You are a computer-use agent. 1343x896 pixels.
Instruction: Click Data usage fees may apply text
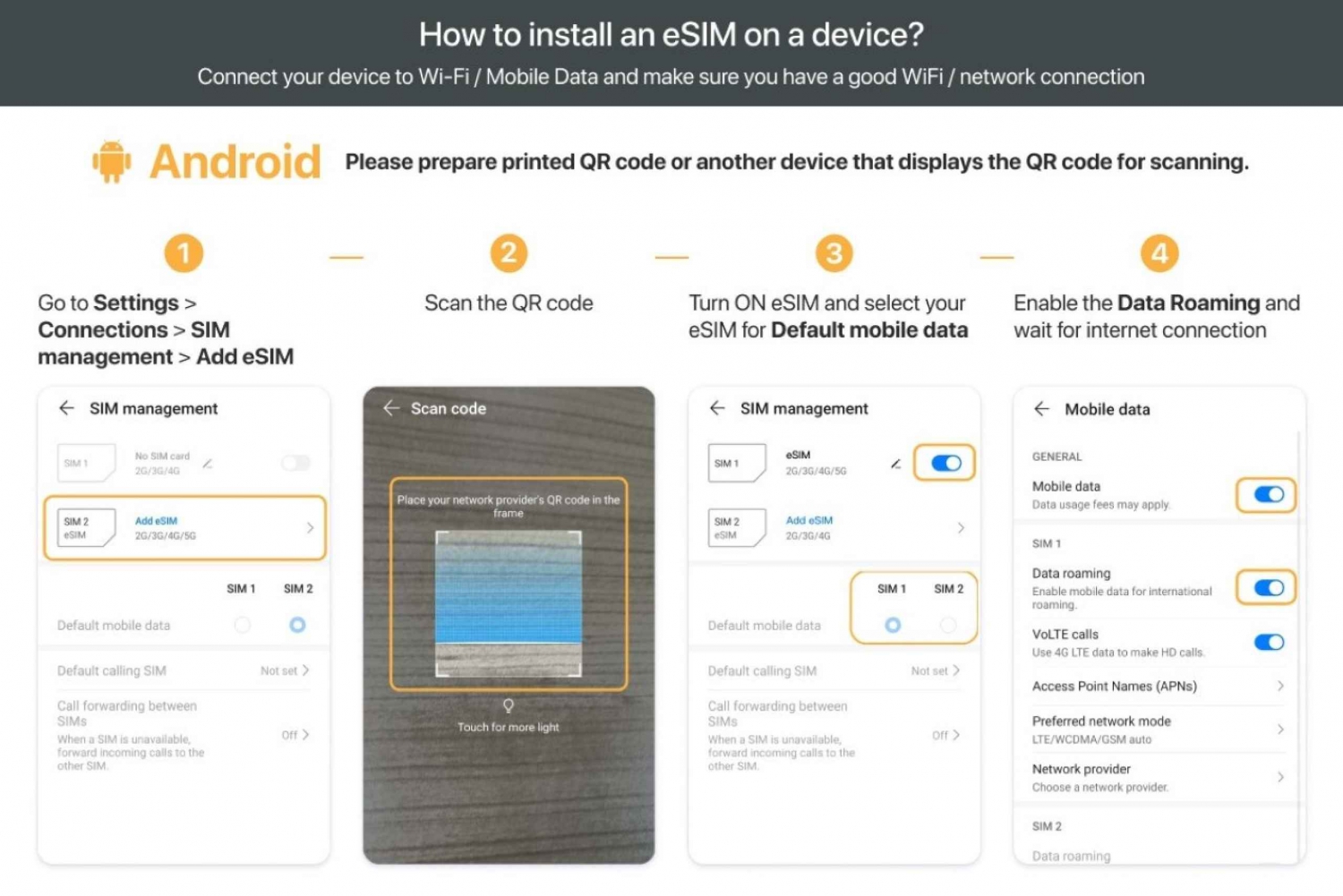point(1101,505)
